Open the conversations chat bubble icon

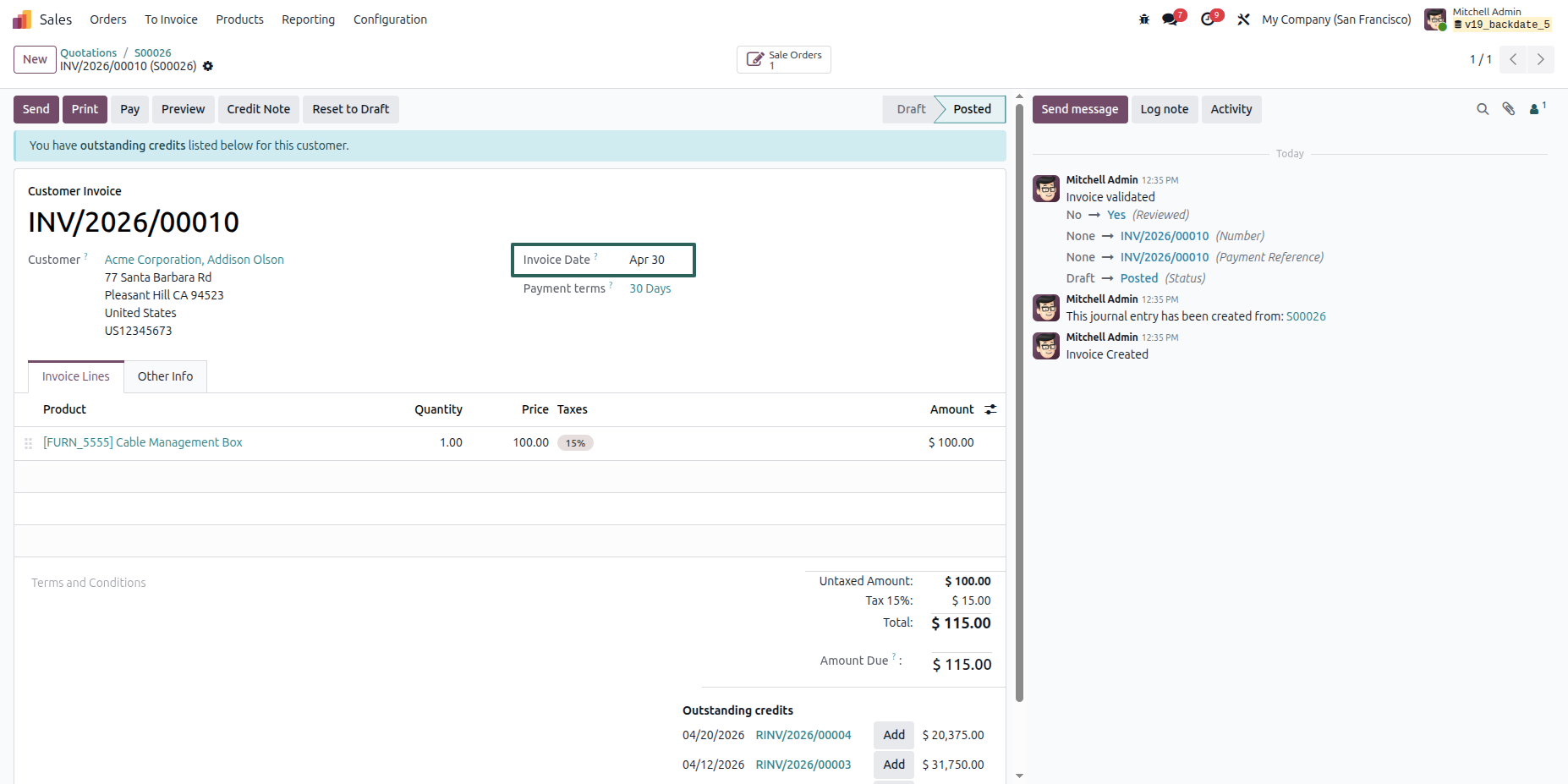point(1171,19)
